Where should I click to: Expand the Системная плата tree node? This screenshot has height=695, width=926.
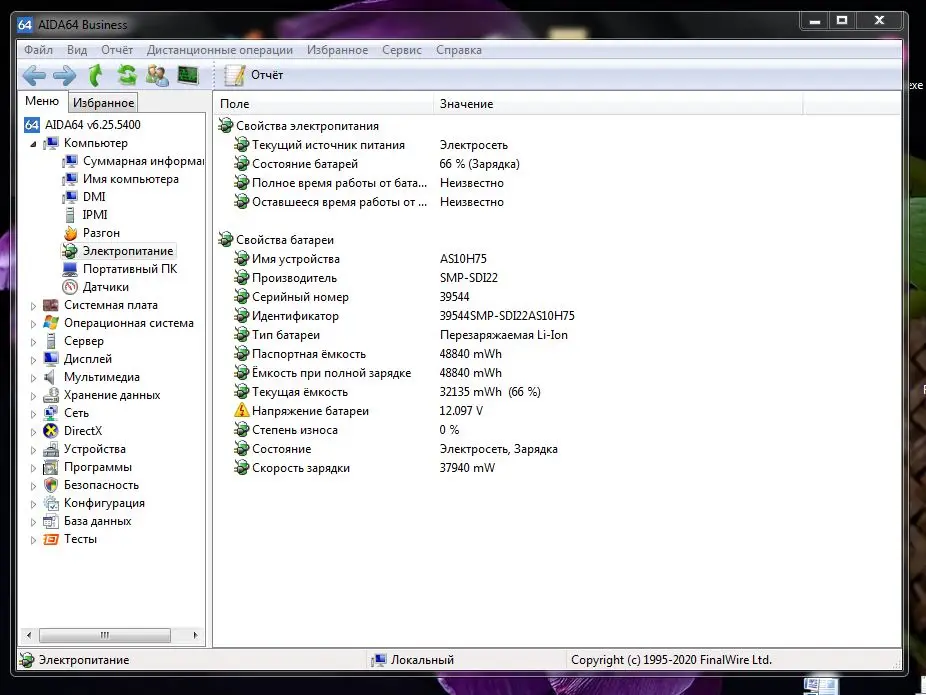33,306
